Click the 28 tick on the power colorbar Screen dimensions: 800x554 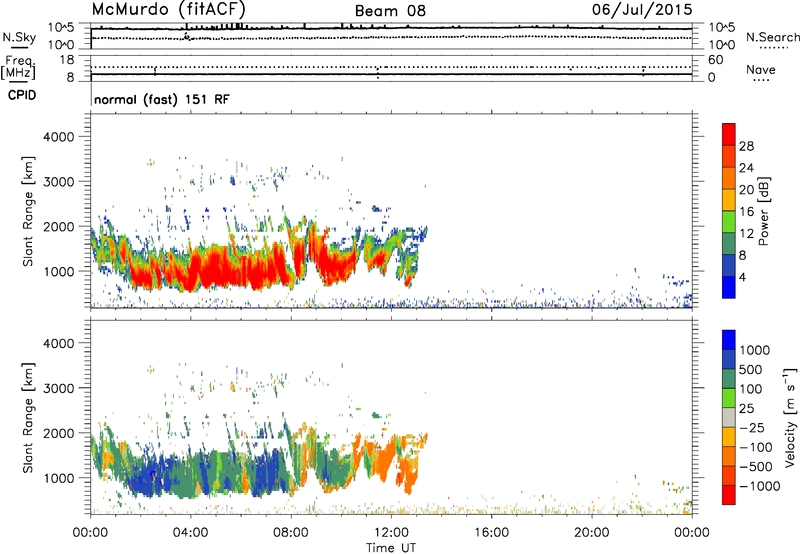(746, 146)
